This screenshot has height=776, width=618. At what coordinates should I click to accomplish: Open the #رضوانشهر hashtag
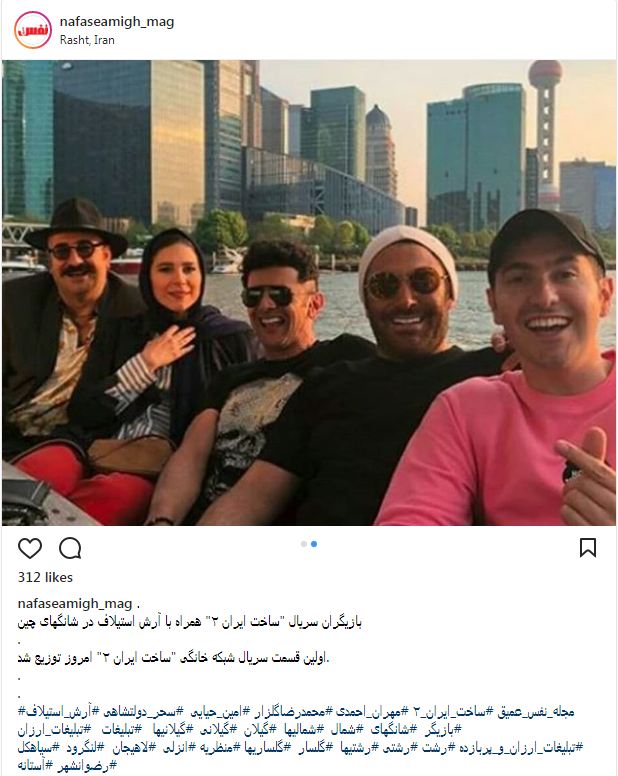click(x=86, y=767)
